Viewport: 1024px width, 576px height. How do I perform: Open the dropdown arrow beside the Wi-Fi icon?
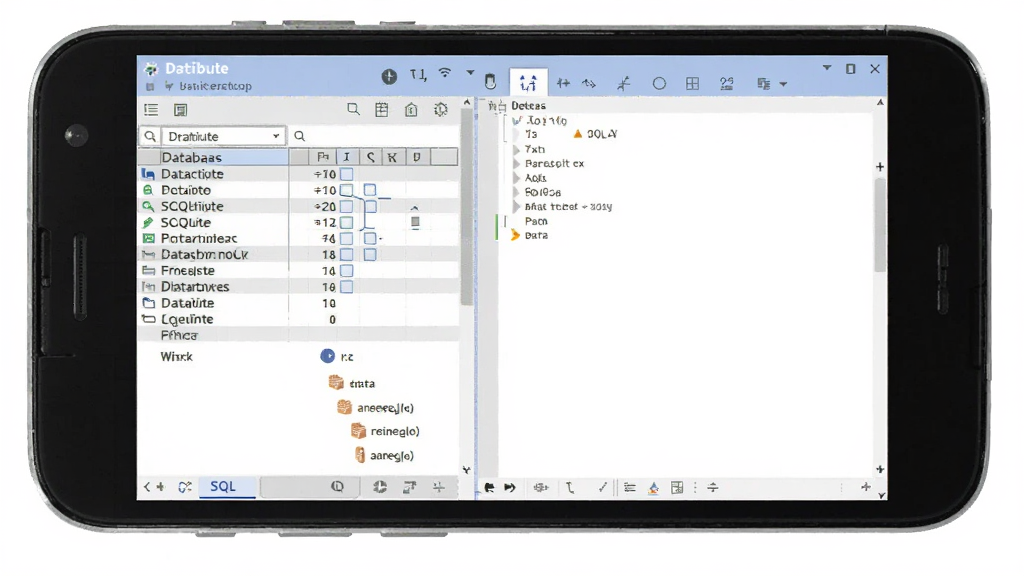point(470,72)
